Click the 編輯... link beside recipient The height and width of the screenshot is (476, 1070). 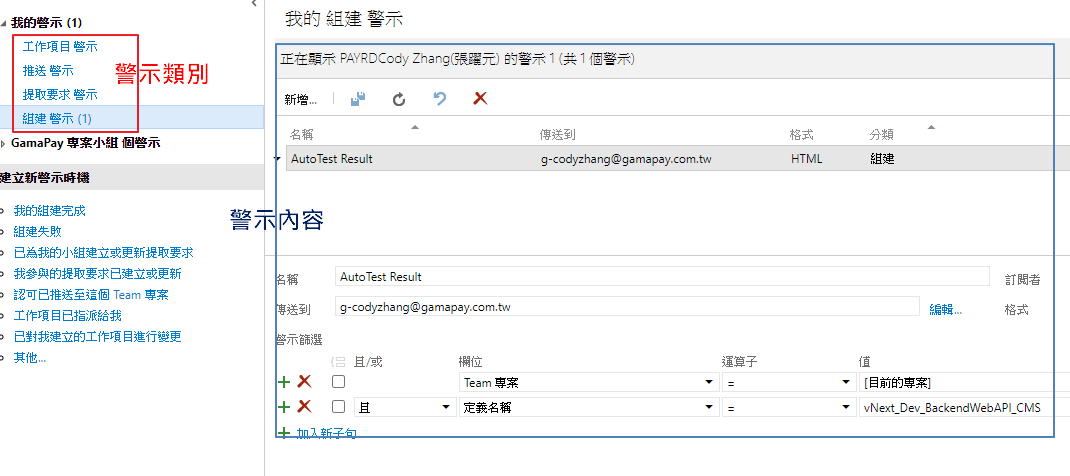pyautogui.click(x=945, y=310)
